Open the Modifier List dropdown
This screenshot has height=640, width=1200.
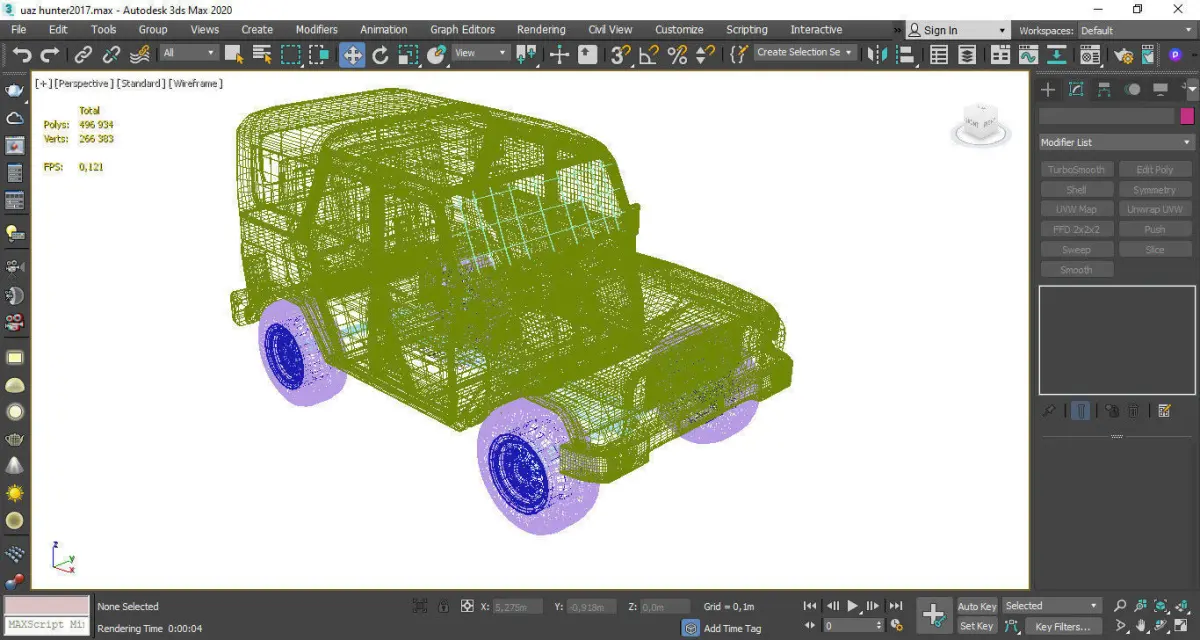point(1116,142)
